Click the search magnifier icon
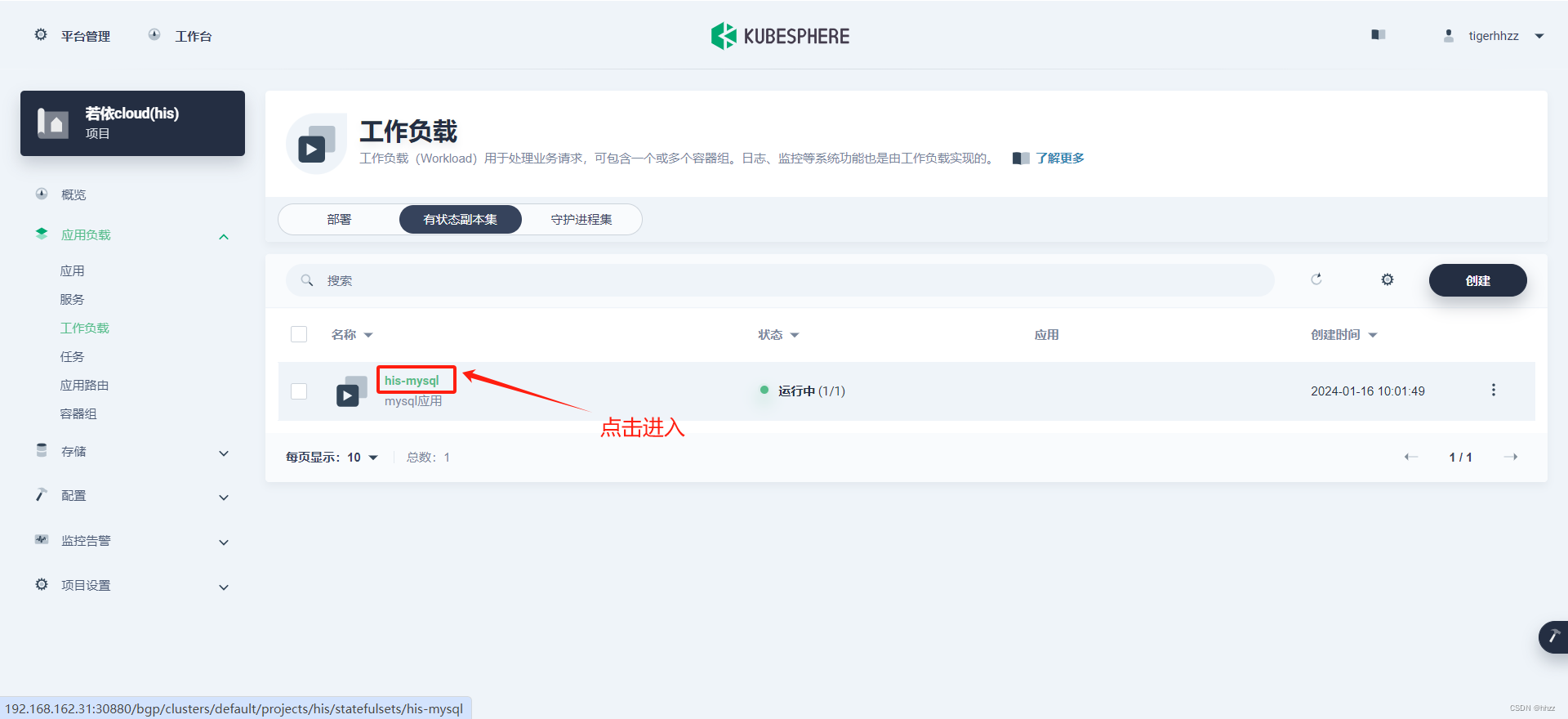This screenshot has width=1568, height=719. pos(307,280)
